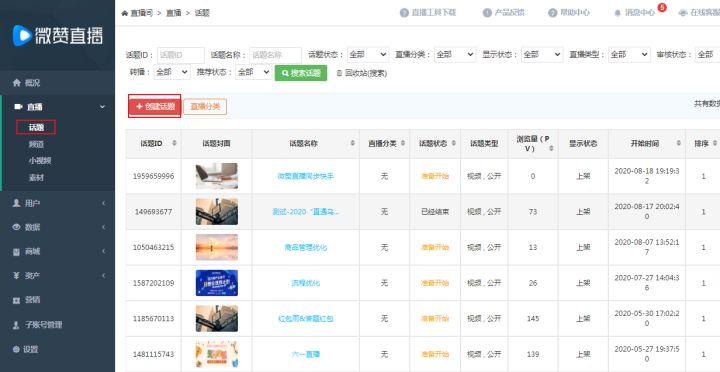720x372 pixels.
Task: Click the 在线客服 icon at top right
Action: (x=683, y=13)
